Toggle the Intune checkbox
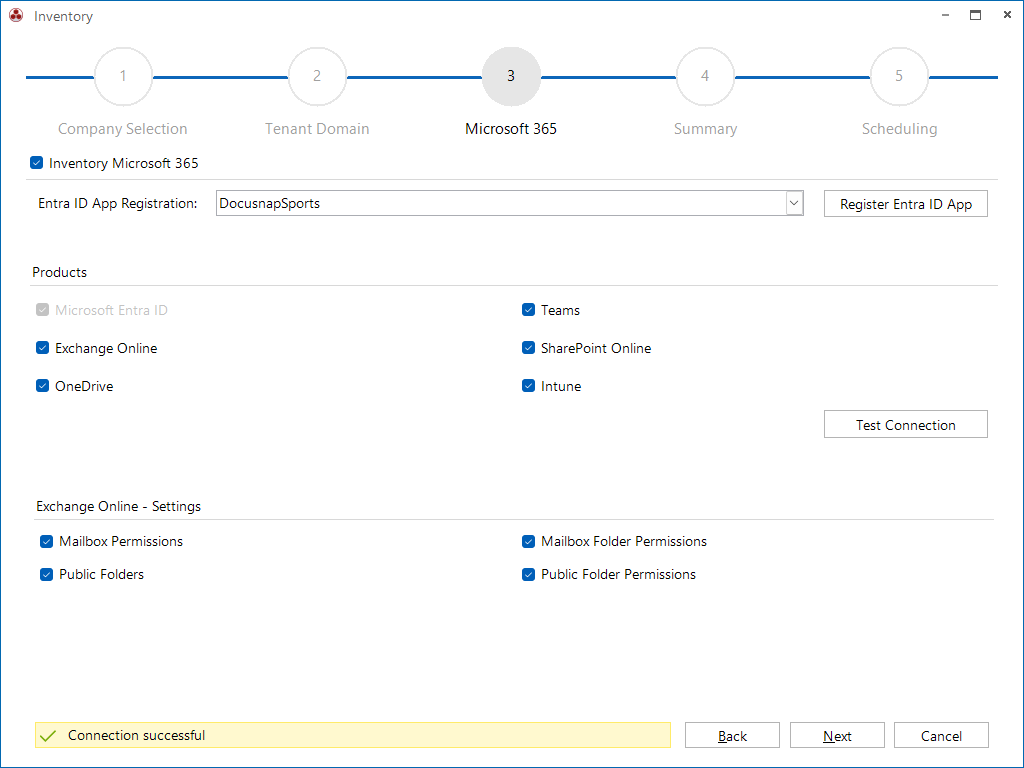This screenshot has height=768, width=1024. (x=528, y=385)
